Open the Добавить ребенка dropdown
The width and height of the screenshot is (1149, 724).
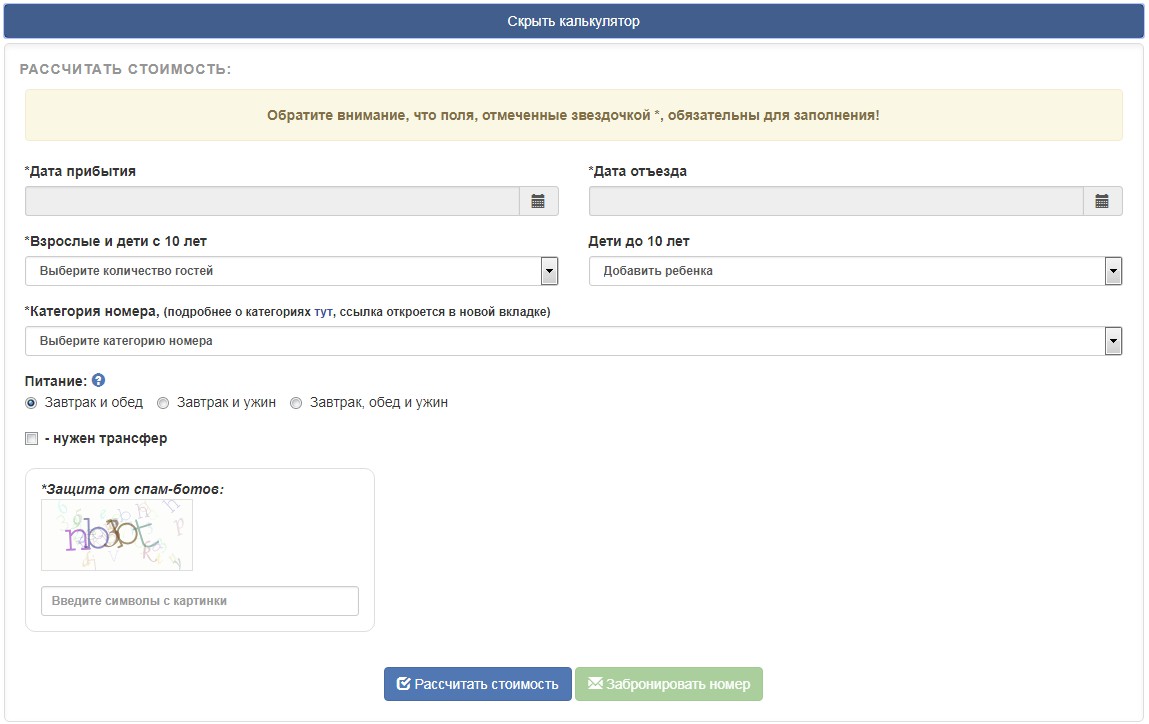point(855,271)
